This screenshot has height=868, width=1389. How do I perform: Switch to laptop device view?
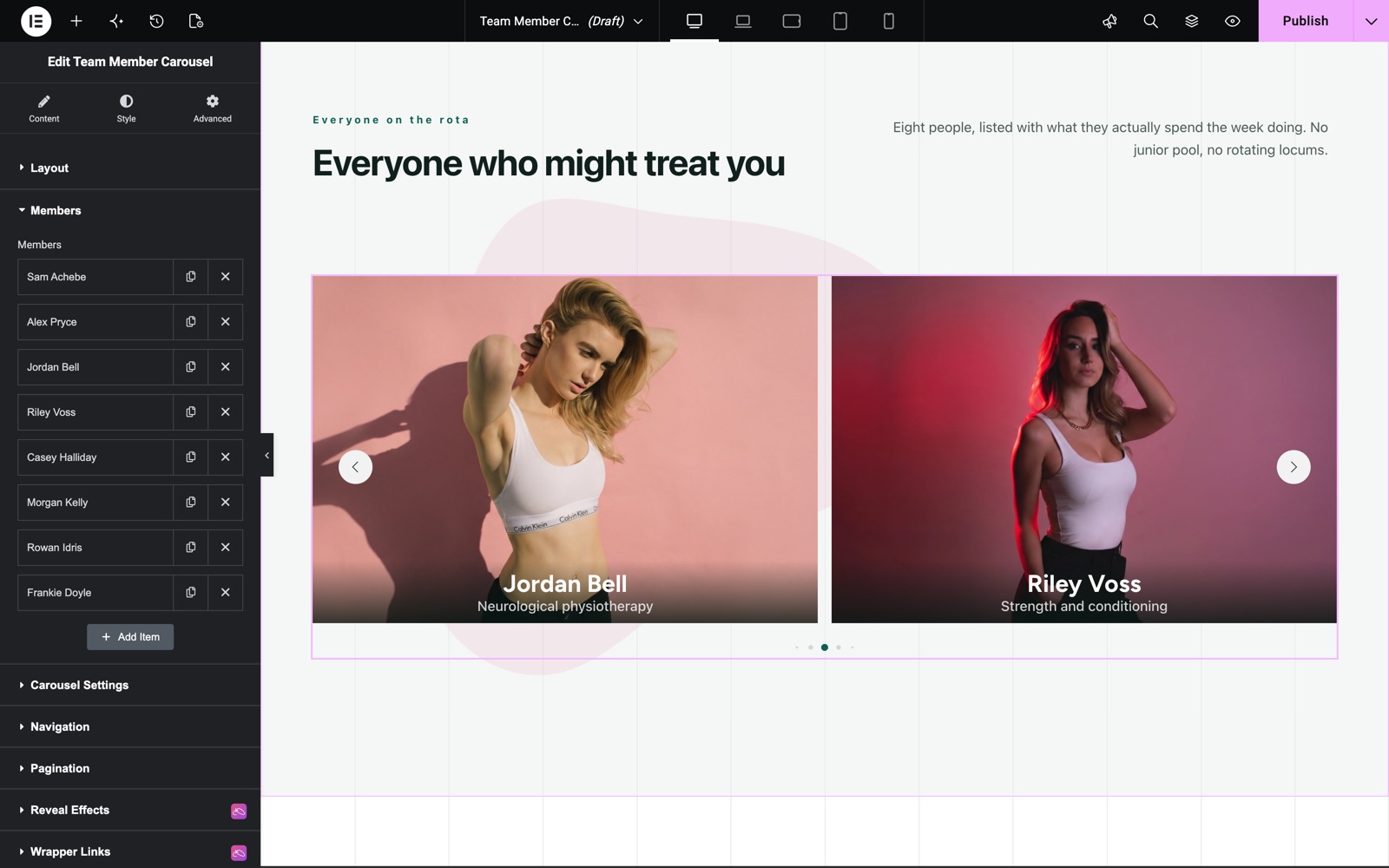tap(743, 21)
